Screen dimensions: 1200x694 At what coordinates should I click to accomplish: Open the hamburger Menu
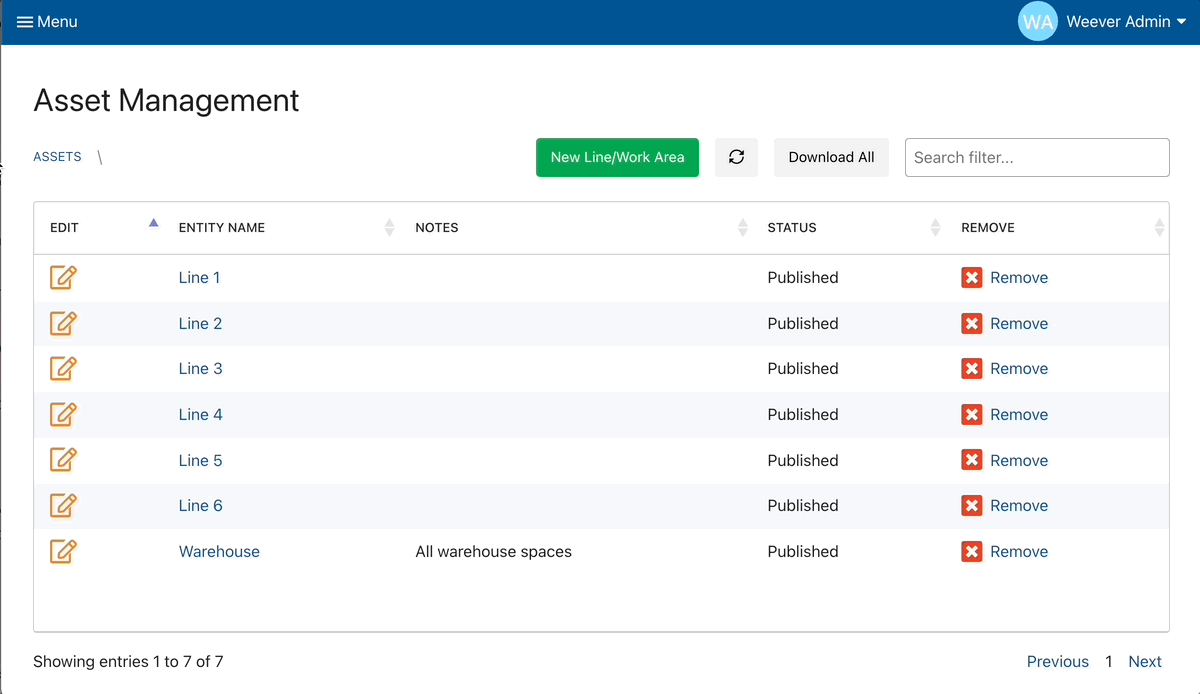[x=47, y=22]
